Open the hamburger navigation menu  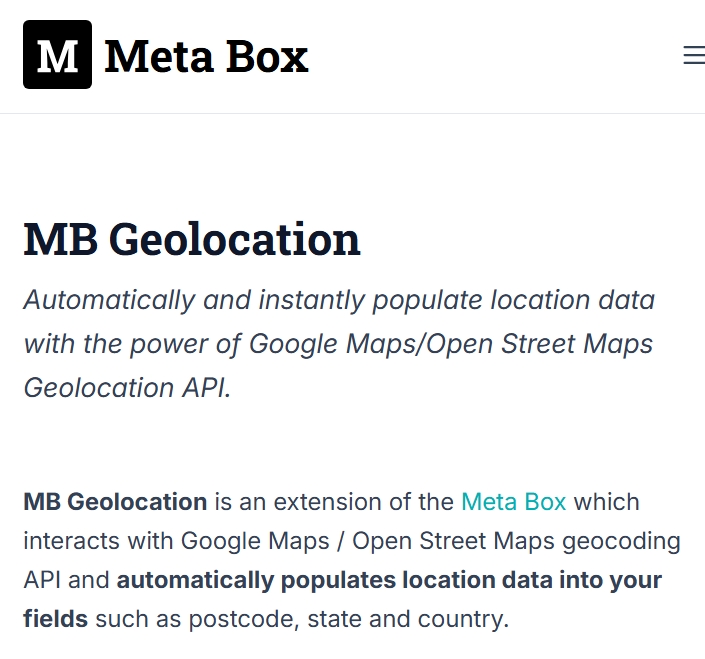[x=694, y=55]
